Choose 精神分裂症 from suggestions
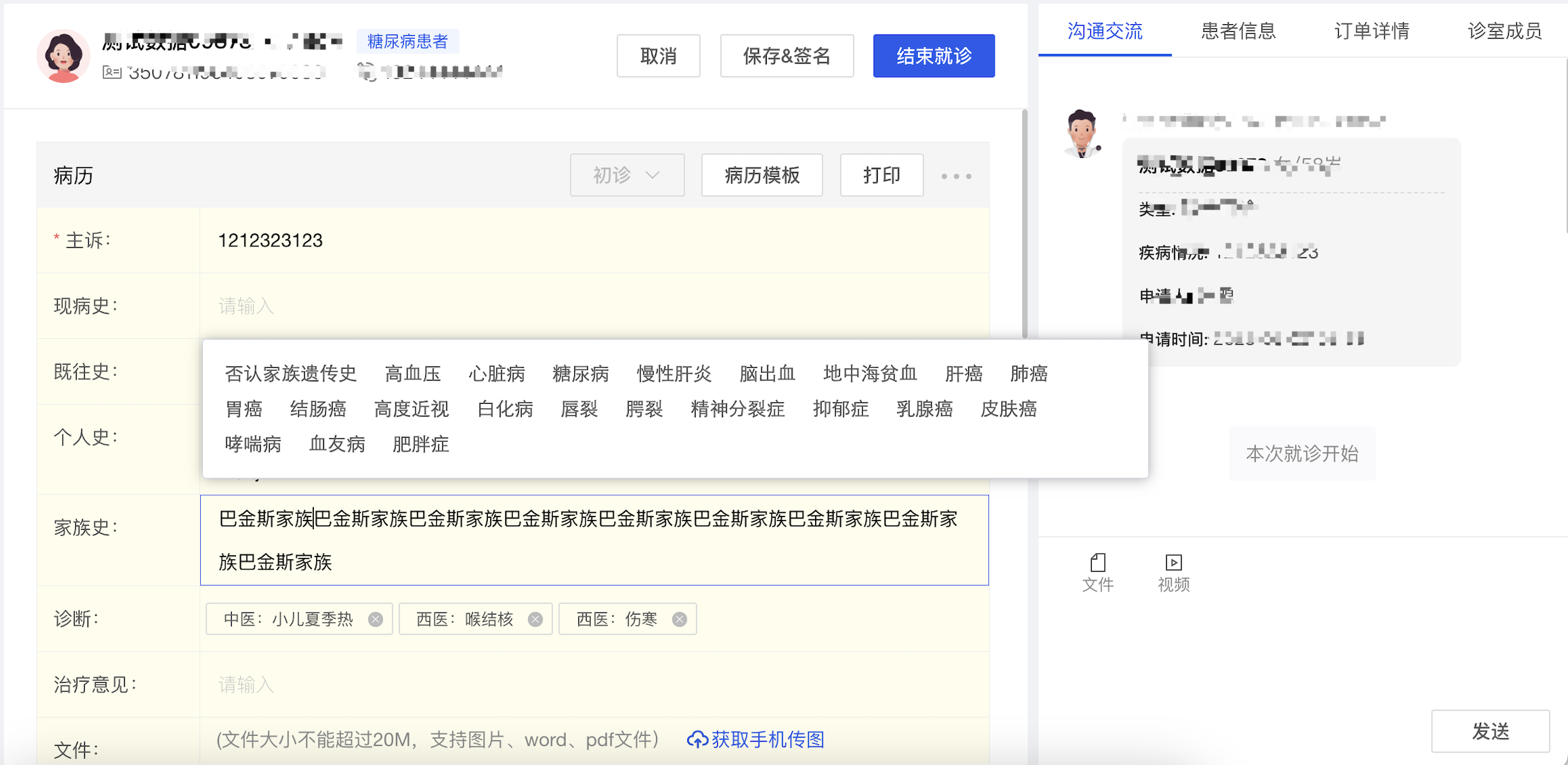 pos(738,409)
